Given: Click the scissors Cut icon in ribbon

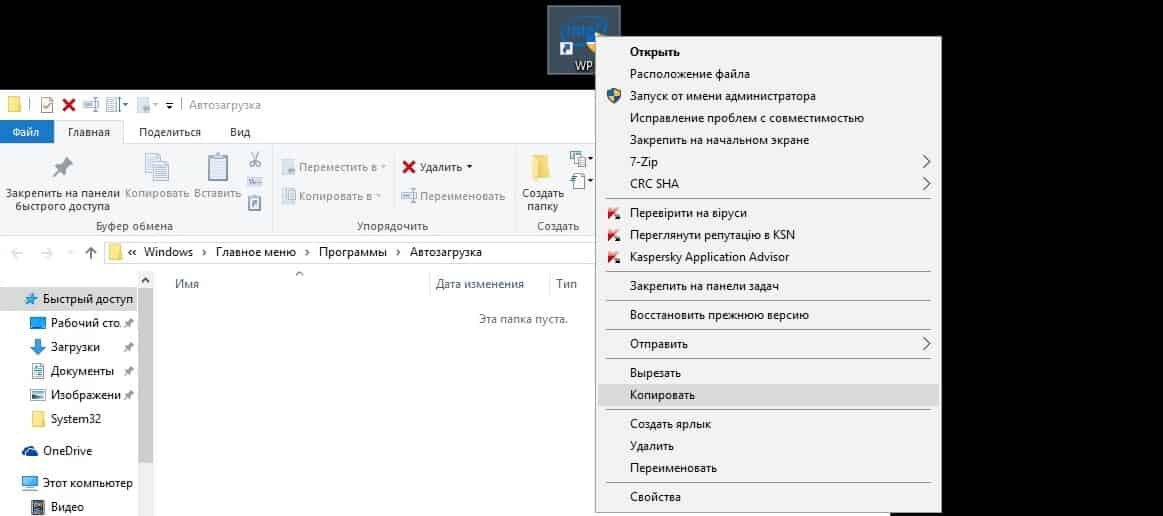Looking at the screenshot, I should pyautogui.click(x=254, y=159).
